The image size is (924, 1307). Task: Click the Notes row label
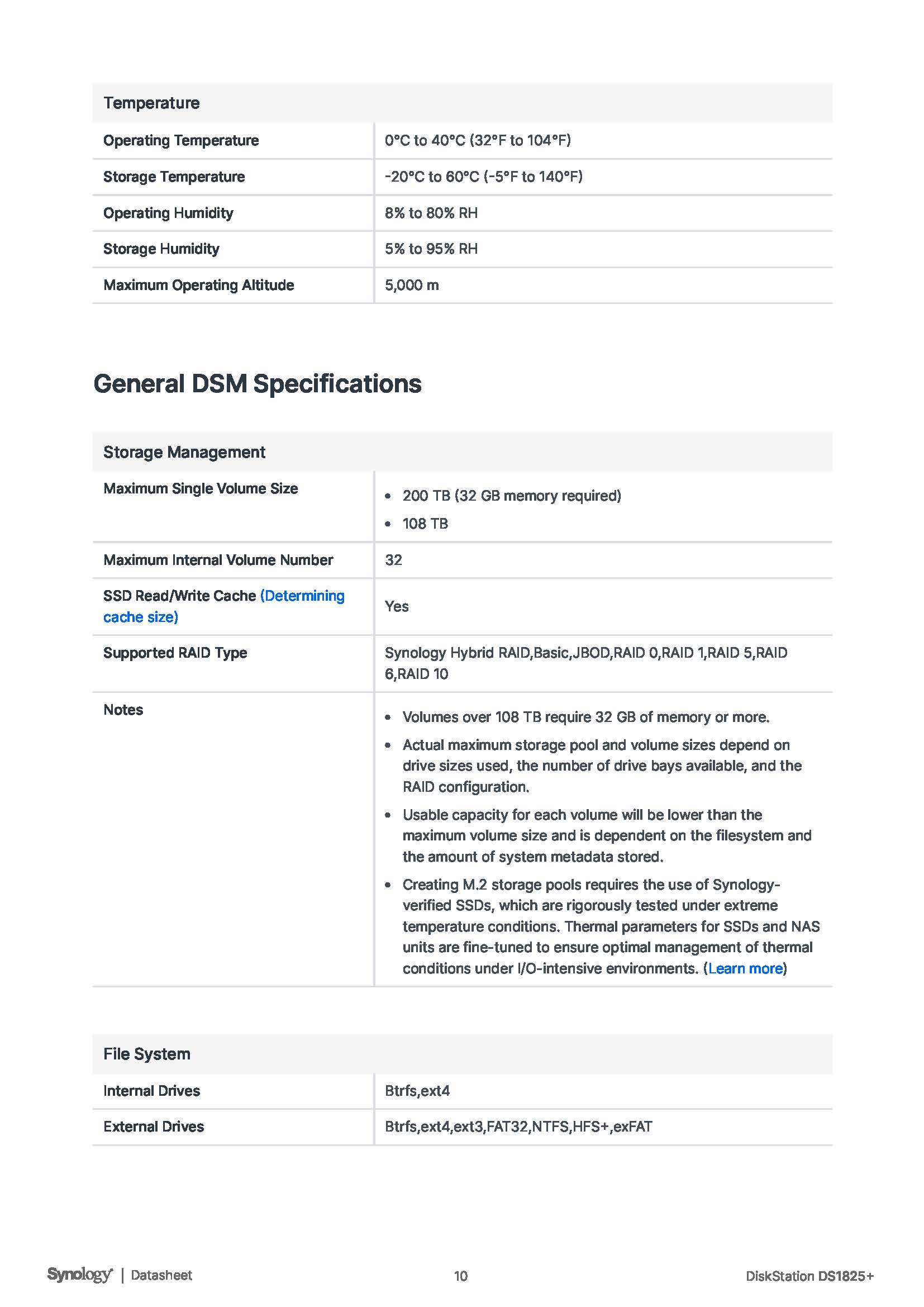123,710
